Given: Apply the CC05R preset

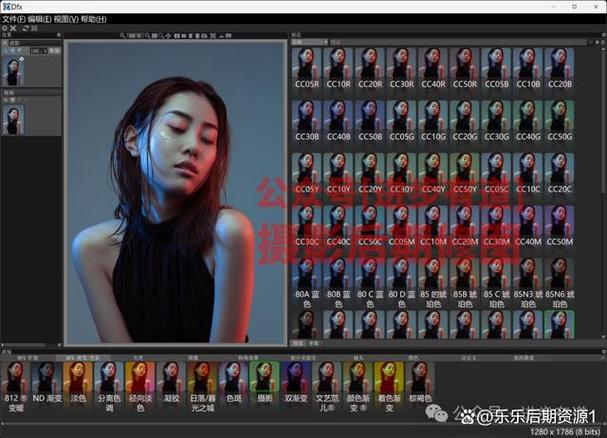Looking at the screenshot, I should (x=307, y=69).
